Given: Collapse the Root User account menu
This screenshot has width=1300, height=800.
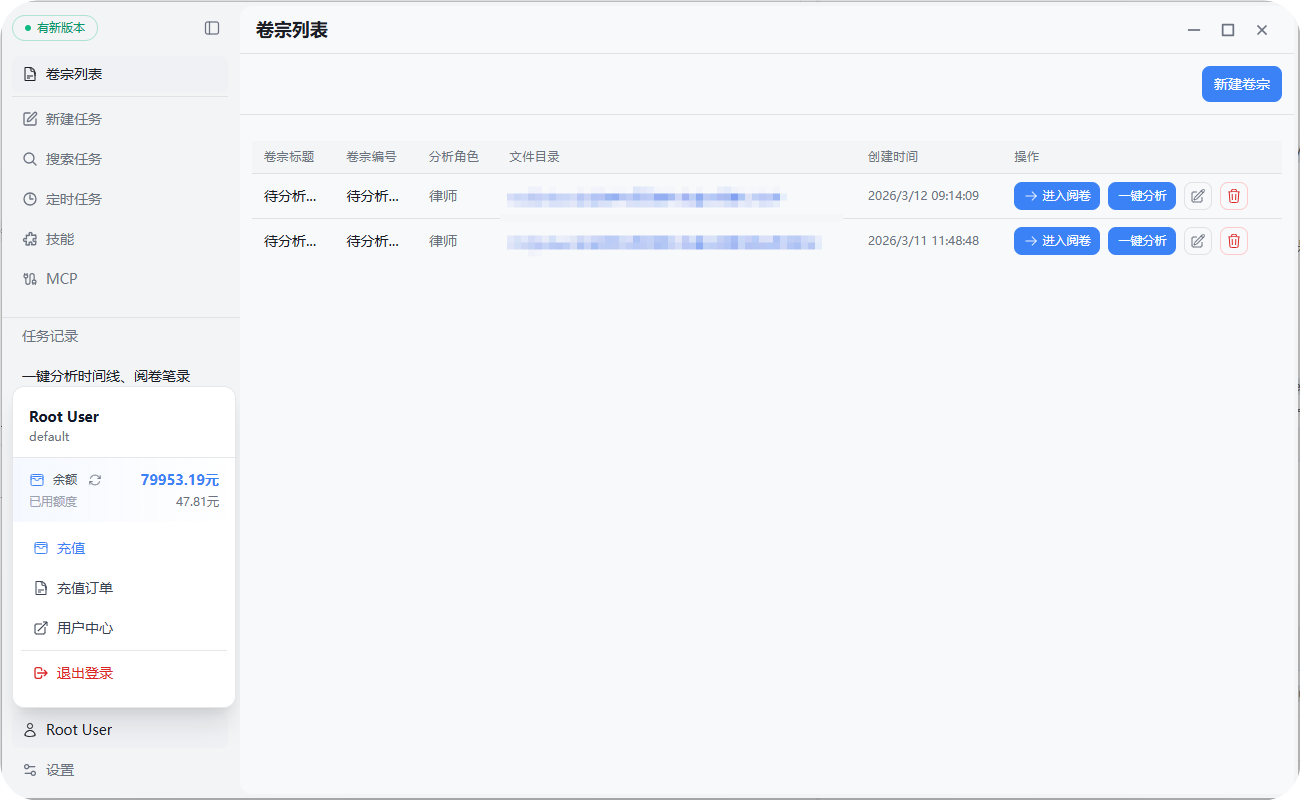Looking at the screenshot, I should point(79,730).
